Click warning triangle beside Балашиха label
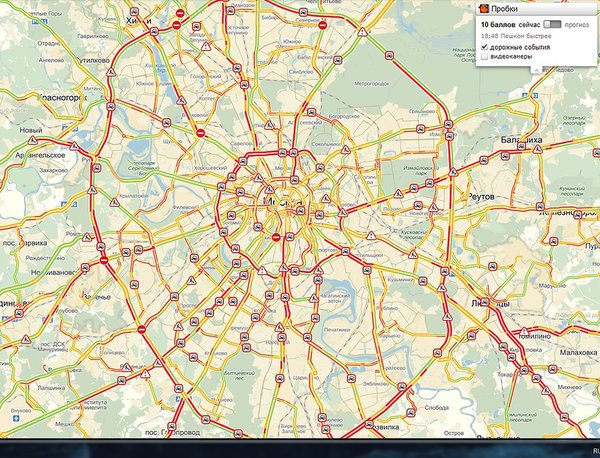Viewport: 600px width, 458px height. click(x=538, y=148)
